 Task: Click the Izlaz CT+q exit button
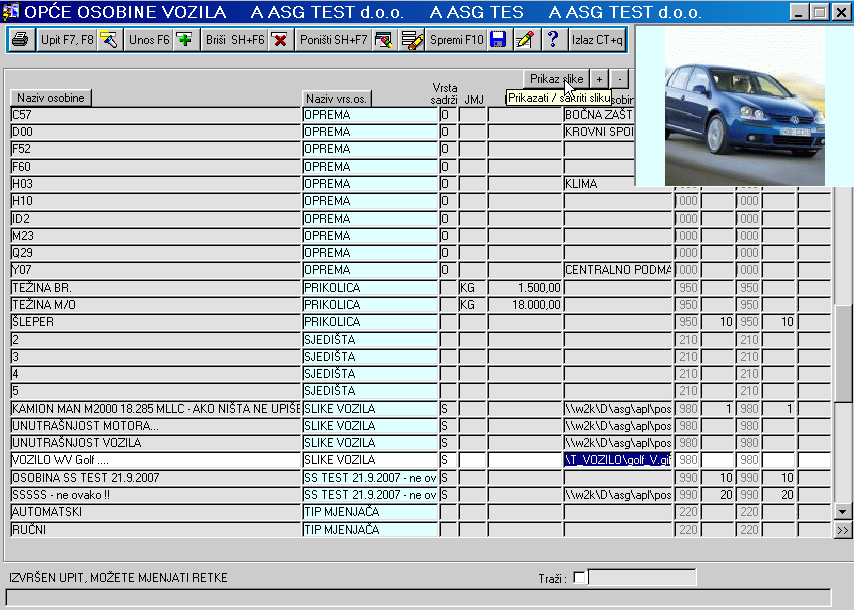[x=597, y=40]
